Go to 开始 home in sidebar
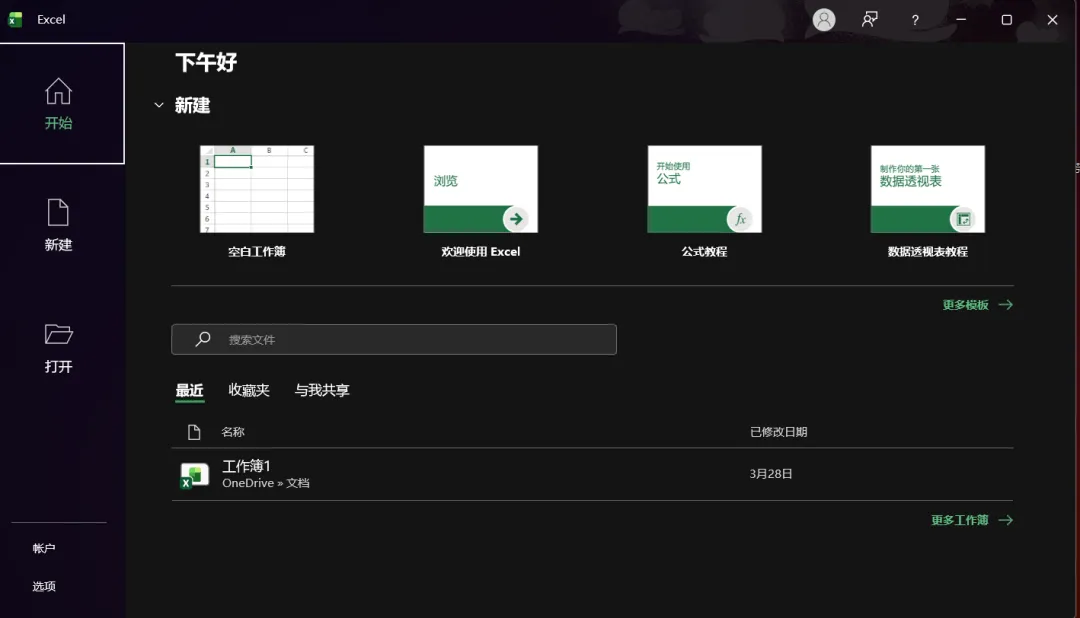 62,103
